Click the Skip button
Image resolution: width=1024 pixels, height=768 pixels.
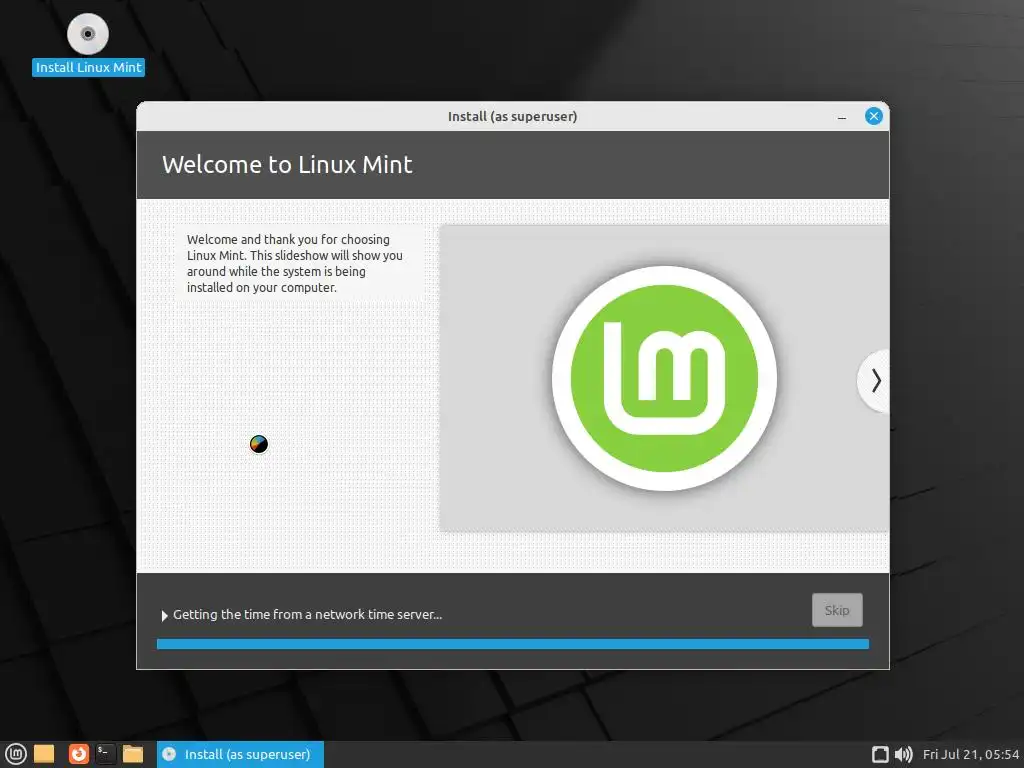click(837, 610)
